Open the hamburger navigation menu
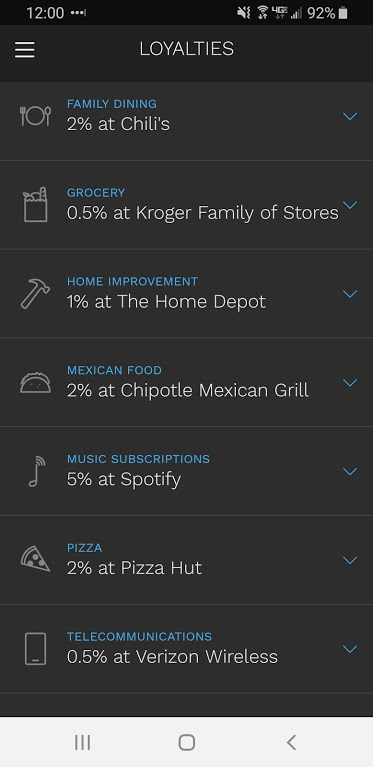 (x=24, y=49)
